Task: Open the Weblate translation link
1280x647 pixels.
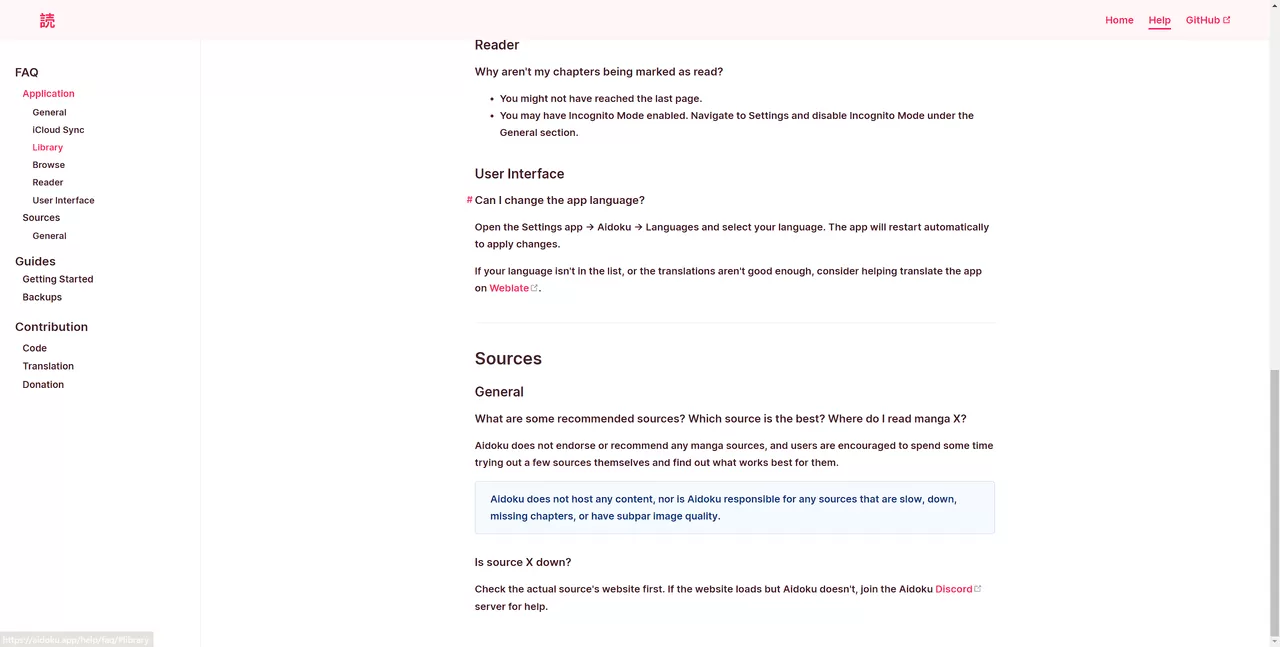Action: (x=509, y=288)
